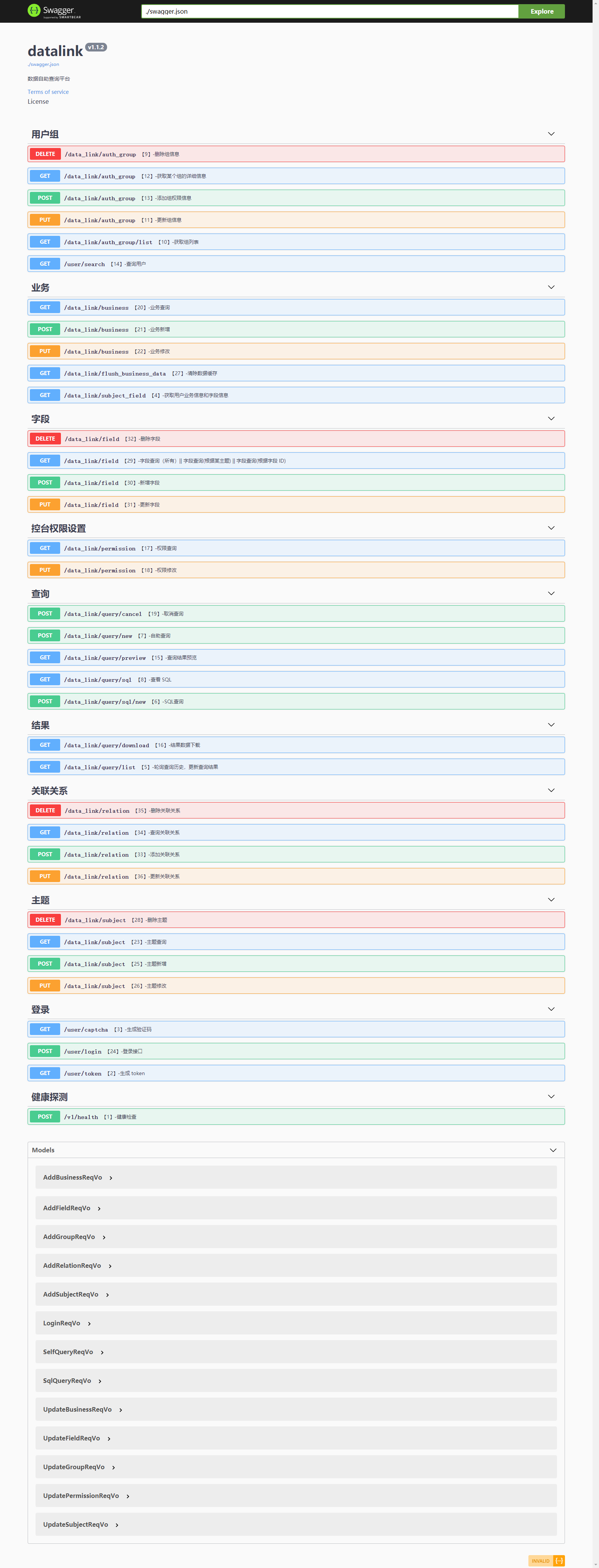The height and width of the screenshot is (1568, 599).
Task: Expand POST /data_link/subject operation
Action: point(296,963)
